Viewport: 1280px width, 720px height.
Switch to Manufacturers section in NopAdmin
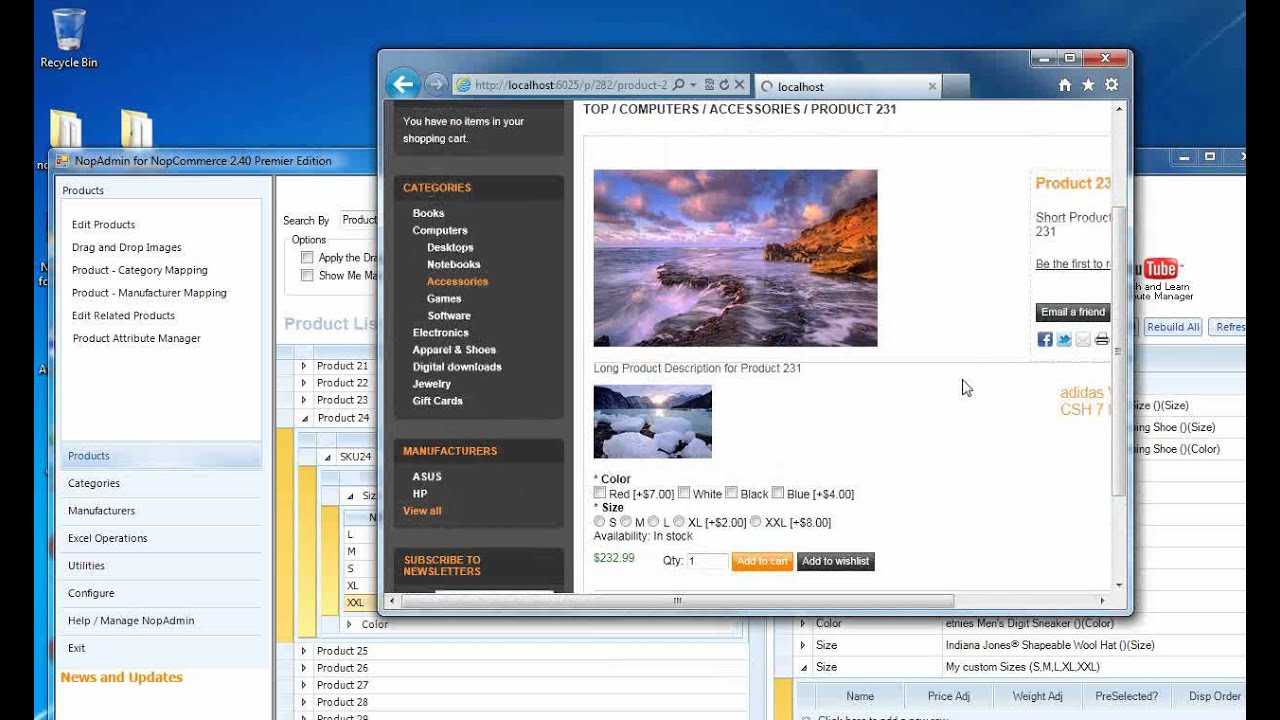coord(161,511)
